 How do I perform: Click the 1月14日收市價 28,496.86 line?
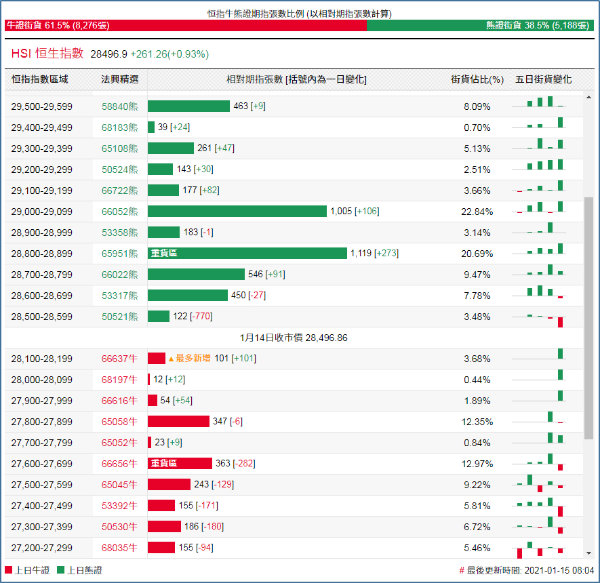tap(293, 338)
